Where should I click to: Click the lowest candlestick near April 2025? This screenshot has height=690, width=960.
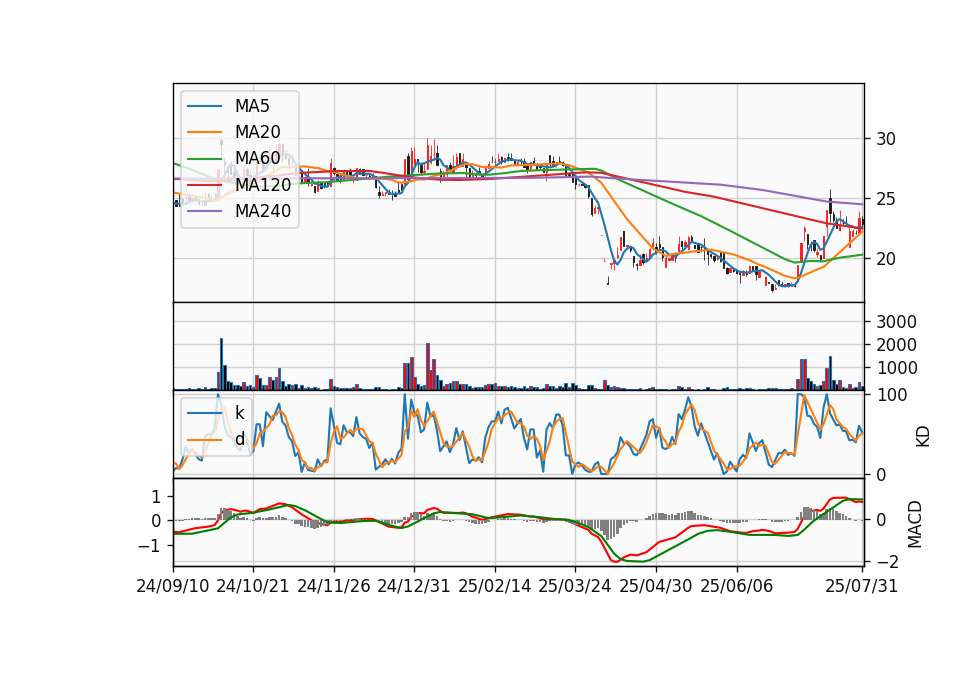point(608,280)
